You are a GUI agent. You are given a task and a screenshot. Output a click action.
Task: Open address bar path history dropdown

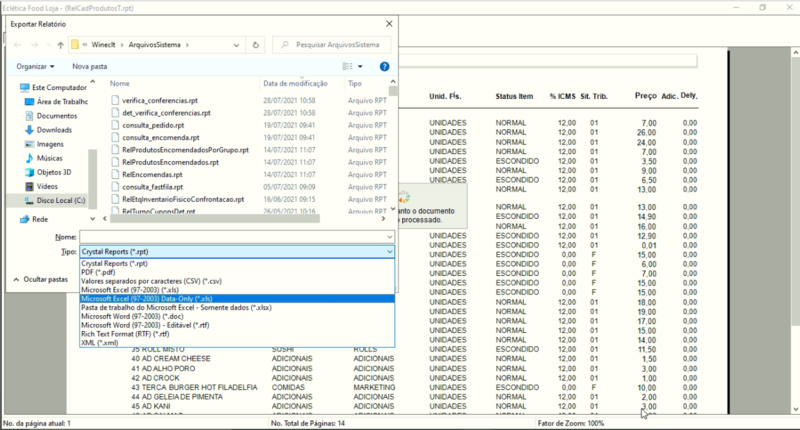236,45
